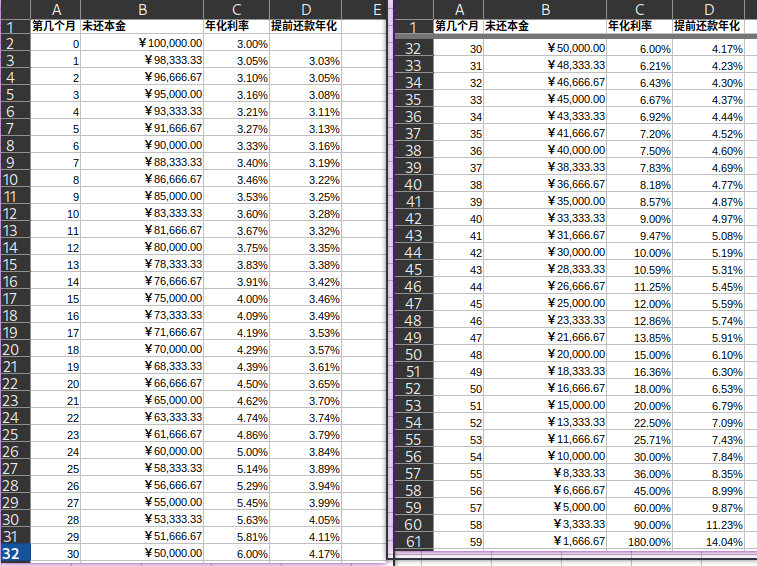Select the cell containing 180.00%

coord(638,541)
